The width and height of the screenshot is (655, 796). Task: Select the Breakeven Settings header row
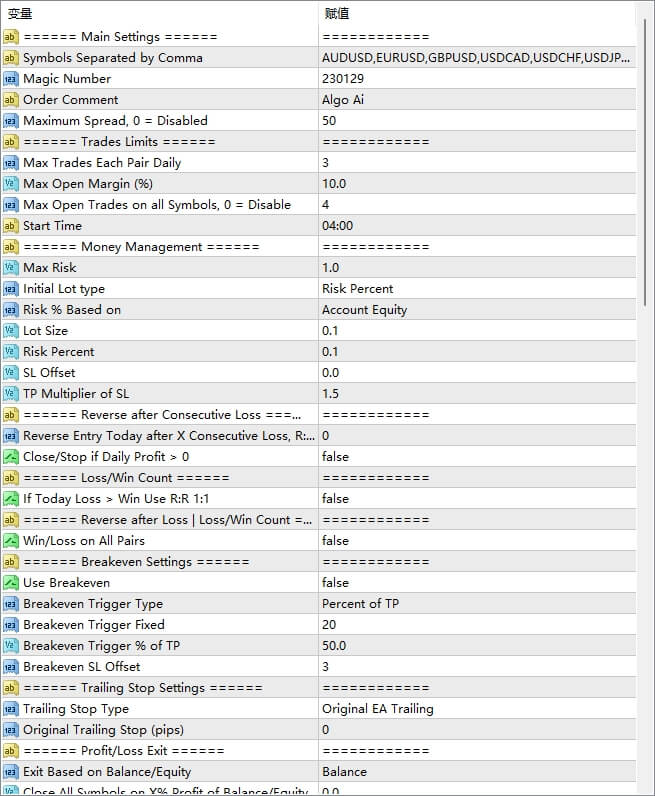(318, 561)
